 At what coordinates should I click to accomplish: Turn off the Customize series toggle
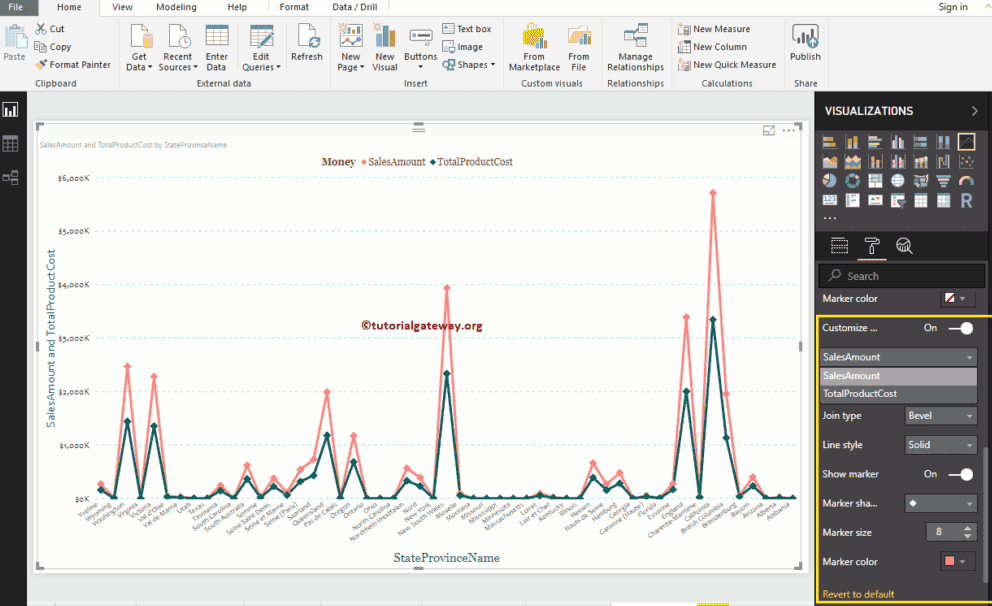pos(961,328)
